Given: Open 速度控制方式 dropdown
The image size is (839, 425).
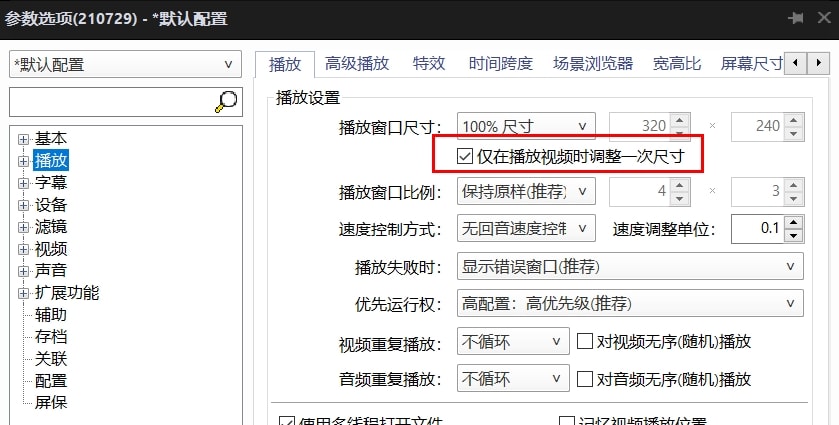Looking at the screenshot, I should (x=526, y=229).
